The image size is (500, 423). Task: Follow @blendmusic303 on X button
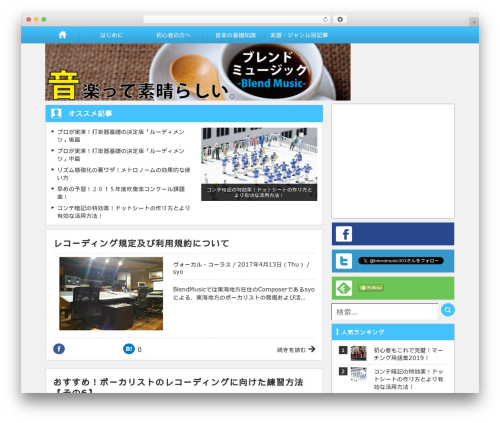tap(401, 261)
